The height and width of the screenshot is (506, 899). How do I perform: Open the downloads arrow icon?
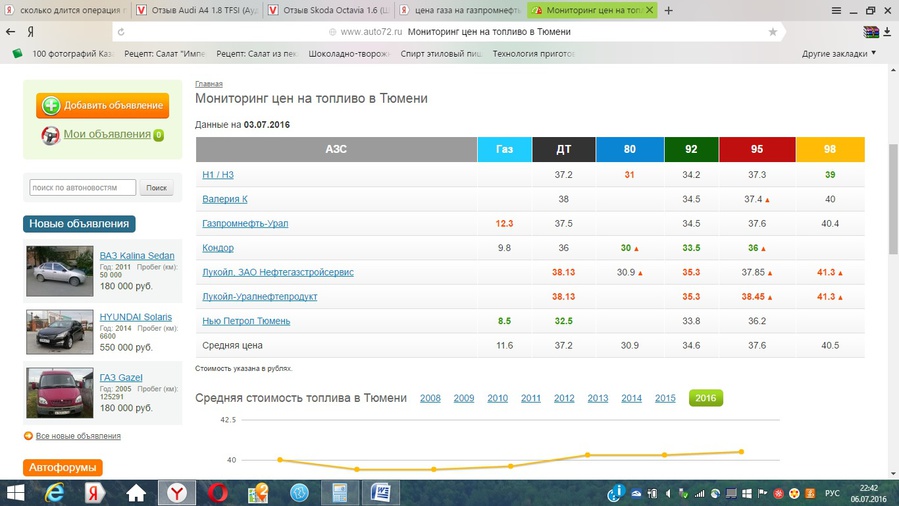pos(887,32)
